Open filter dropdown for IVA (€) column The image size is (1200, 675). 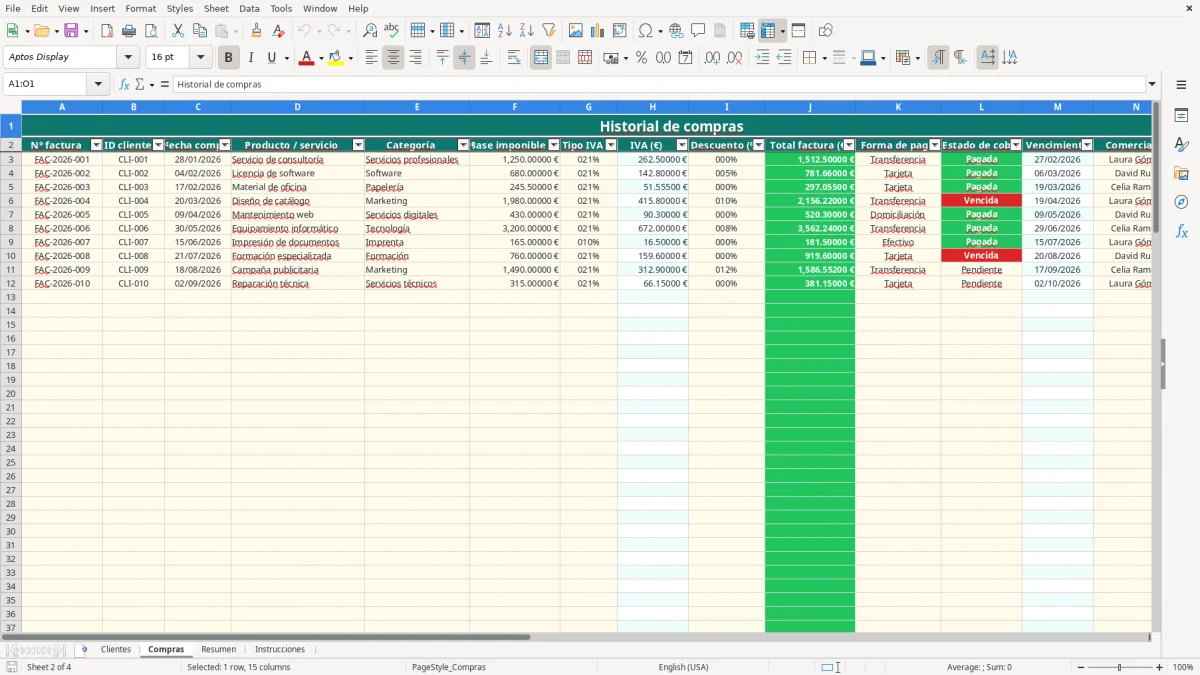click(x=682, y=145)
